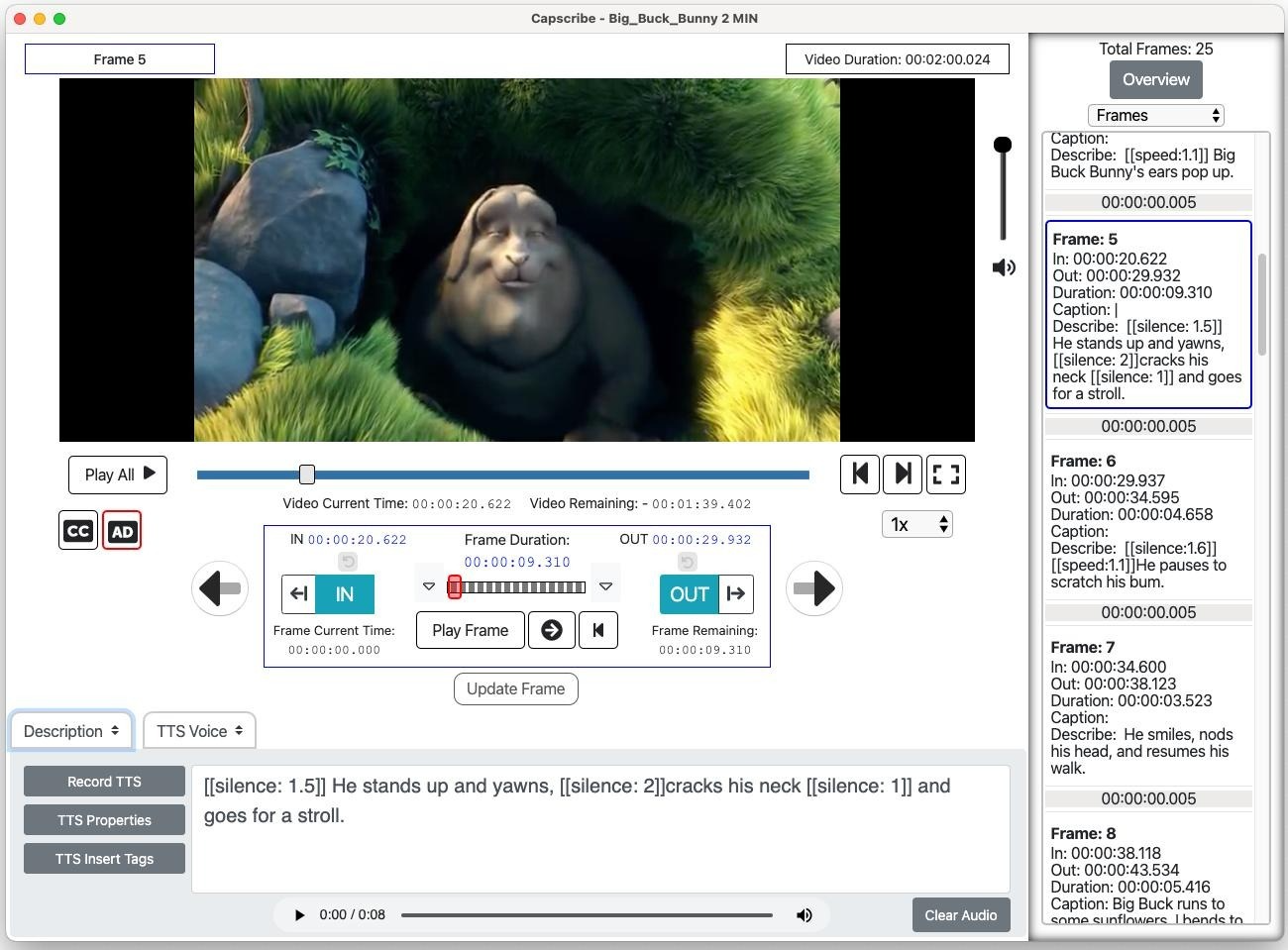Open the Description dropdown selector
Screen dimensions: 1288x950
(71, 731)
